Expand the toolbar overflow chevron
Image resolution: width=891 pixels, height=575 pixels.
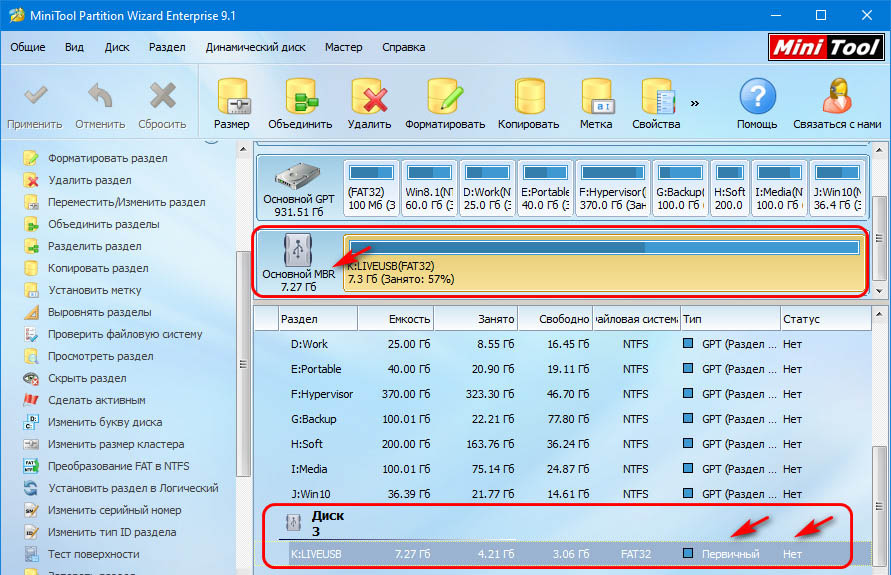693,102
